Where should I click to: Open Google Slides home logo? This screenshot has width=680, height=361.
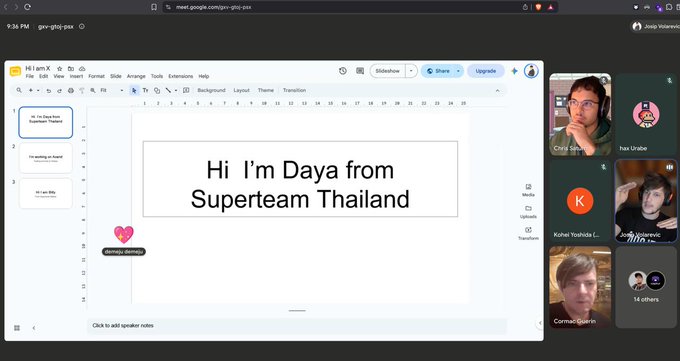coord(15,71)
